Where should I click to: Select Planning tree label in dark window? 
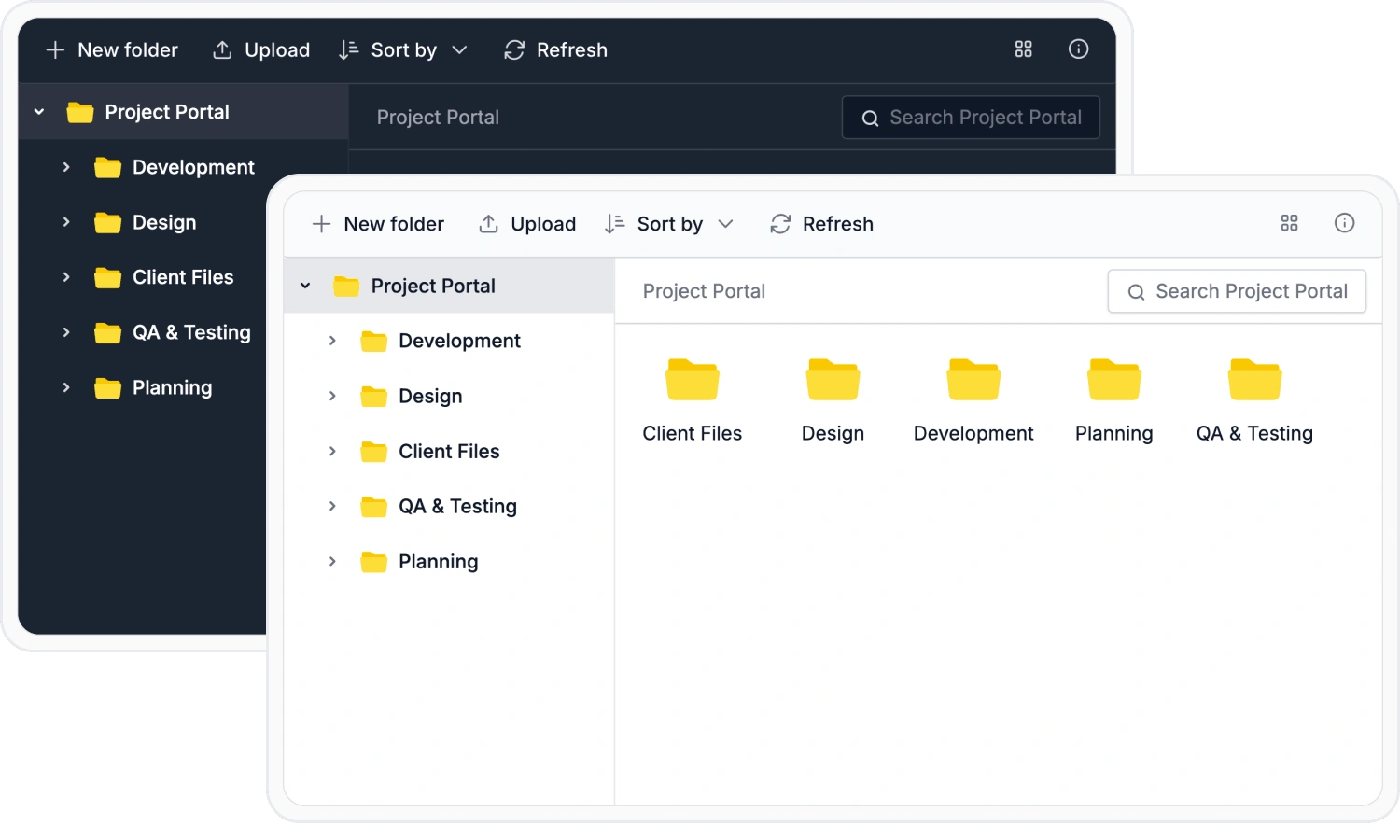click(172, 387)
